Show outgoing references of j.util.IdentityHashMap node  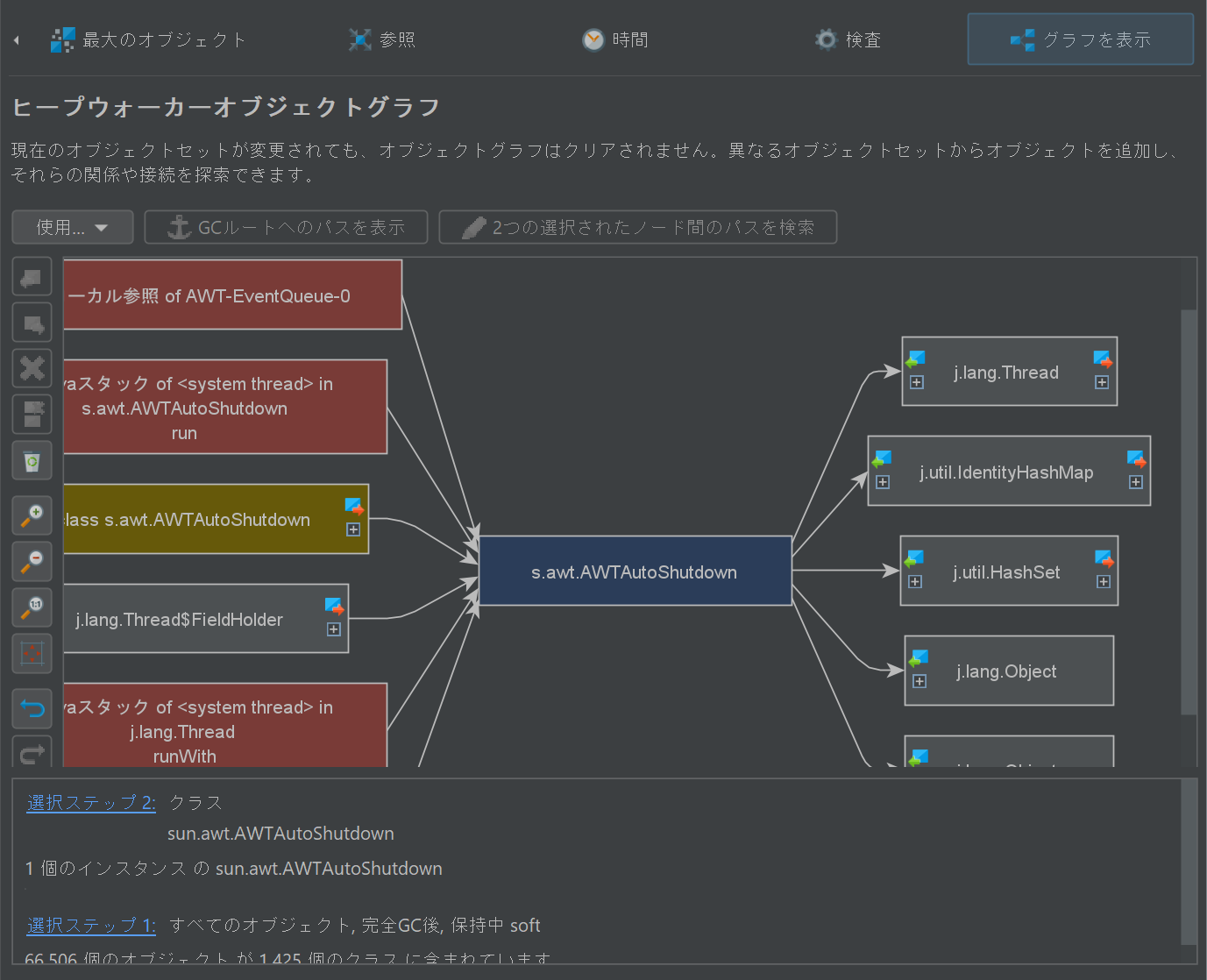(1136, 459)
